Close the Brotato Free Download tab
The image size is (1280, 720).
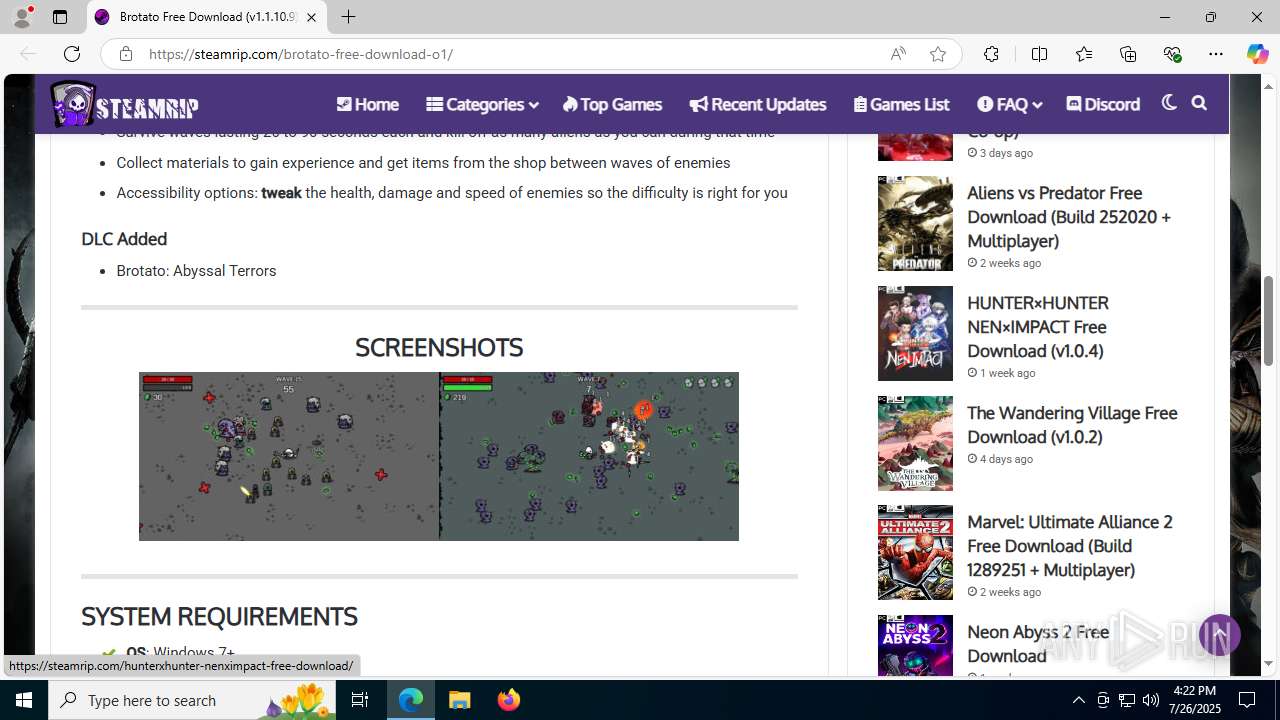click(311, 17)
